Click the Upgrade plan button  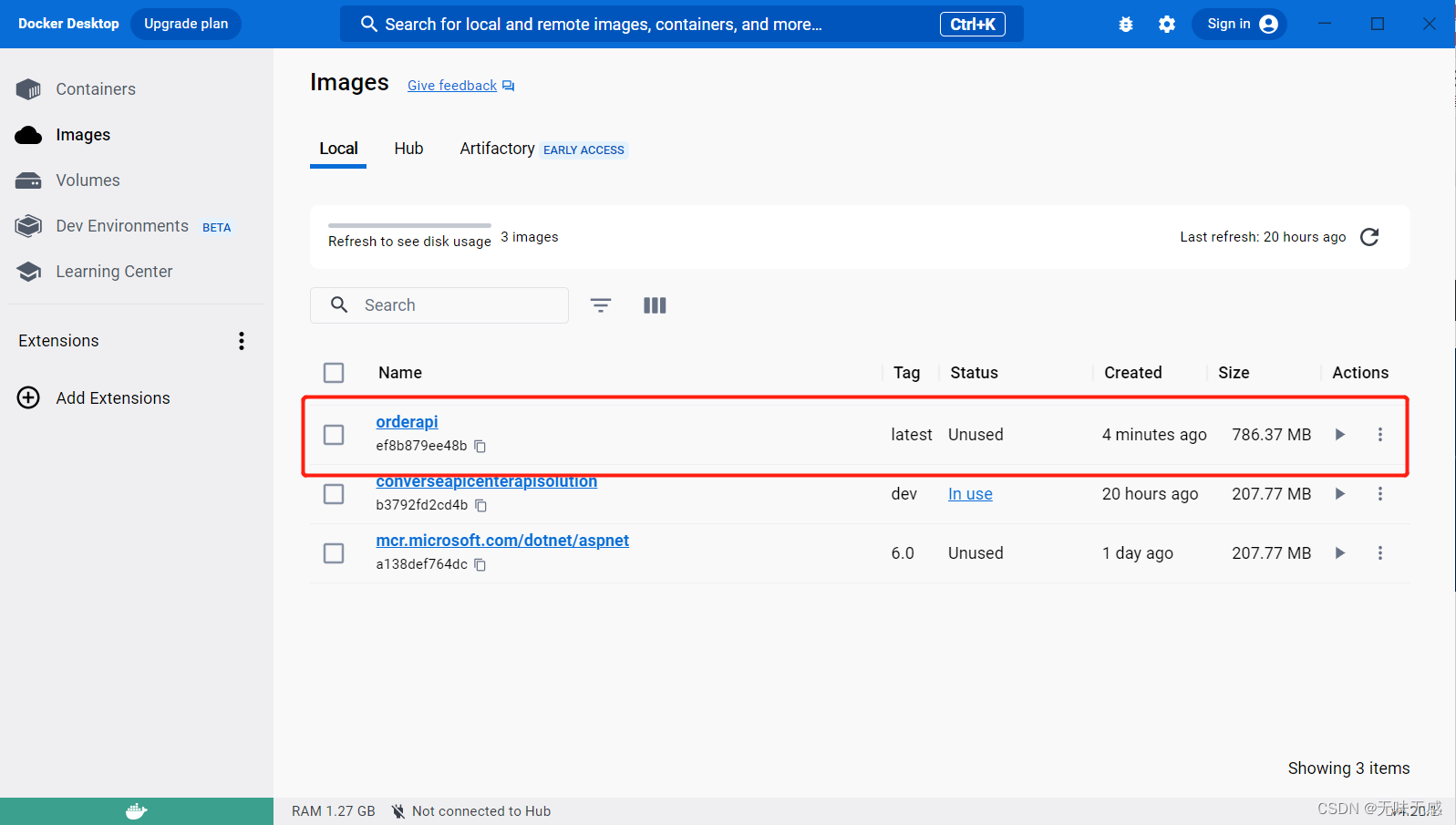coord(186,24)
